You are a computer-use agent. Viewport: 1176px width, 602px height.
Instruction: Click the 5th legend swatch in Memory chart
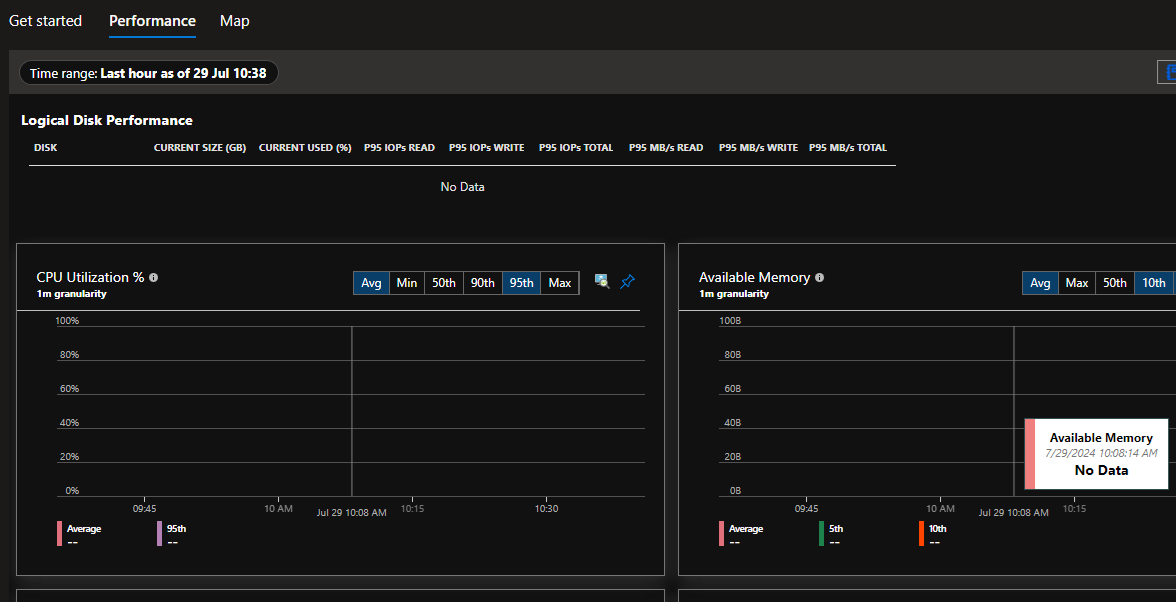click(821, 534)
